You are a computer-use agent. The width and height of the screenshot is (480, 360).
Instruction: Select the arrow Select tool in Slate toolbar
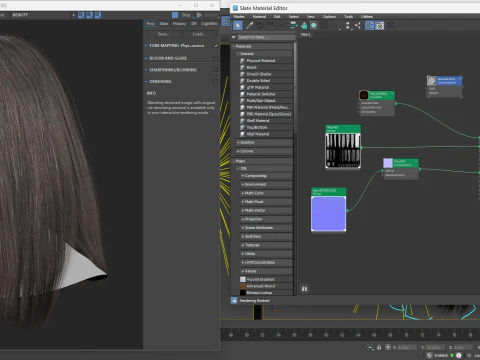coord(237,25)
